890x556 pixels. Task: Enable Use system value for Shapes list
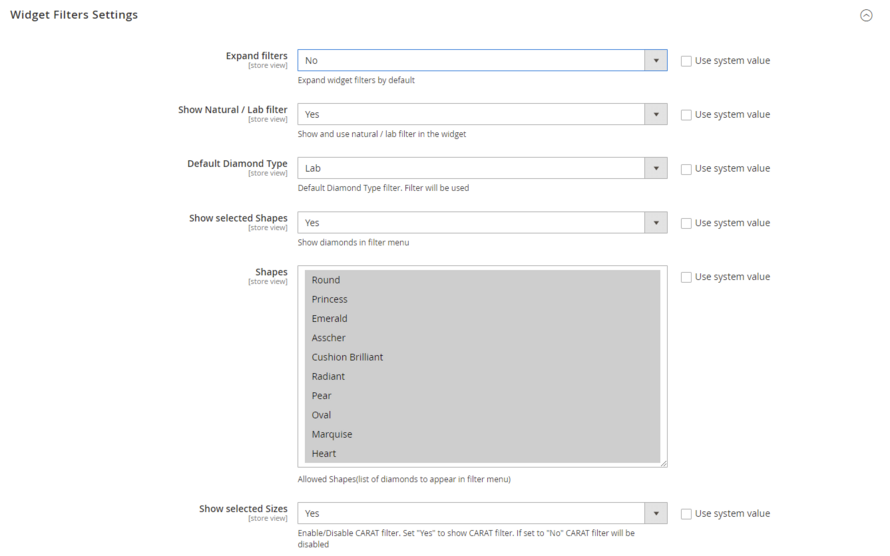tap(686, 277)
